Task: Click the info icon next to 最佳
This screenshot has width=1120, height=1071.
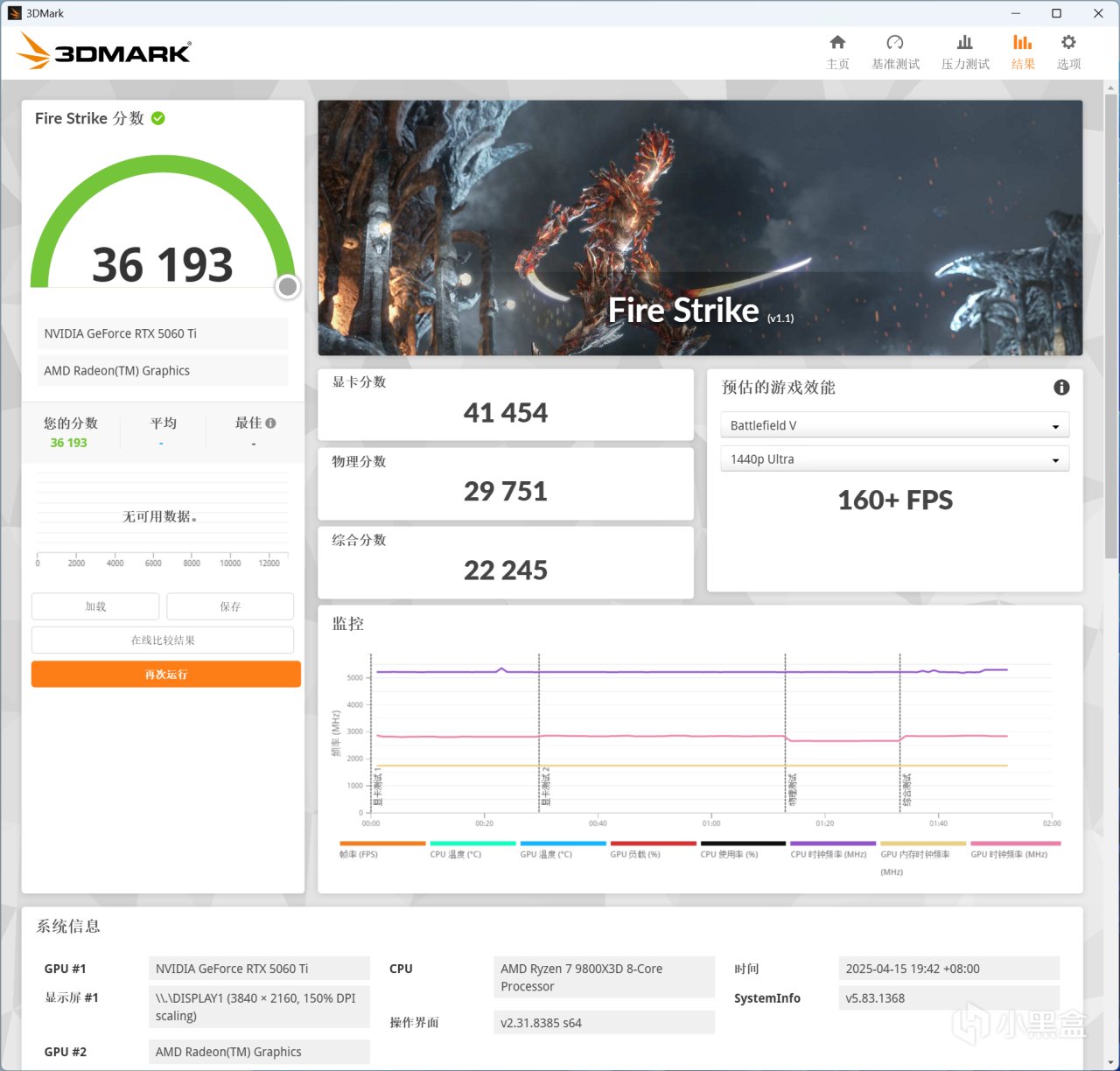Action: click(x=270, y=423)
